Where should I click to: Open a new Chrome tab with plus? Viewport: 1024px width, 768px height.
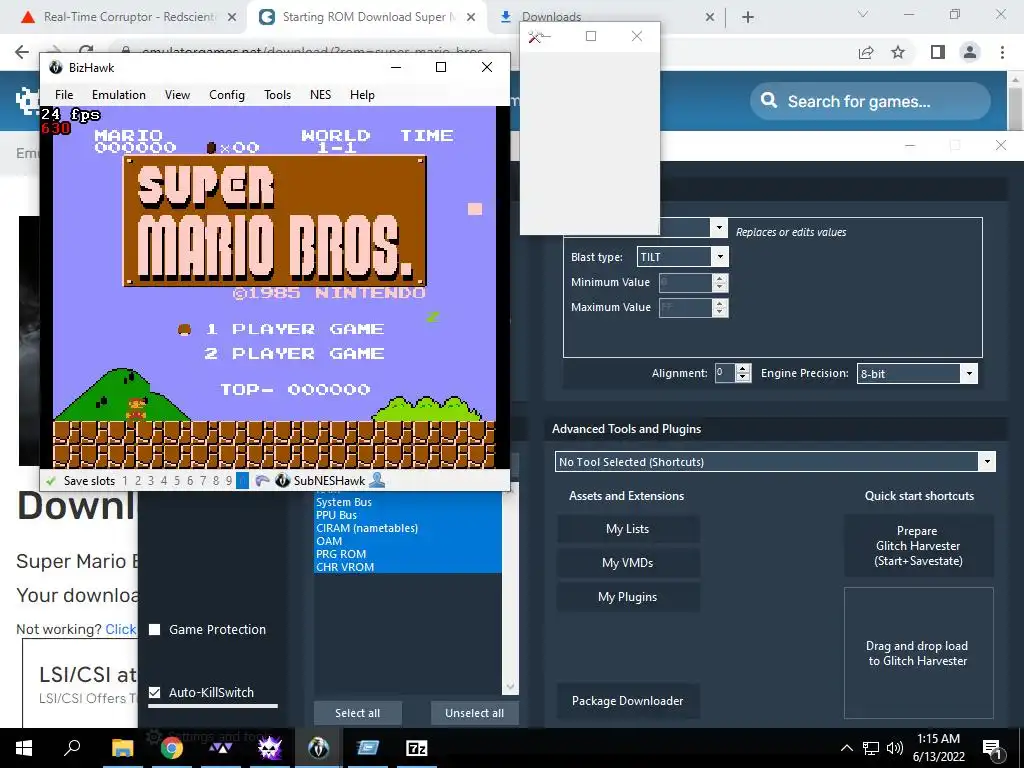[x=748, y=18]
